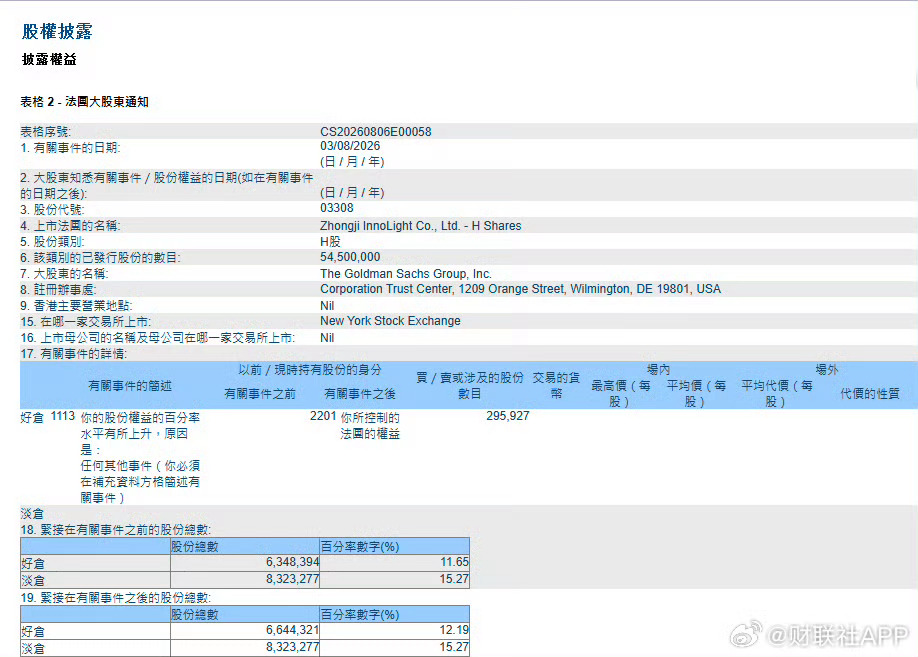The width and height of the screenshot is (918, 657).
Task: Click the Corporation Trust Center registered address
Action: (x=520, y=289)
